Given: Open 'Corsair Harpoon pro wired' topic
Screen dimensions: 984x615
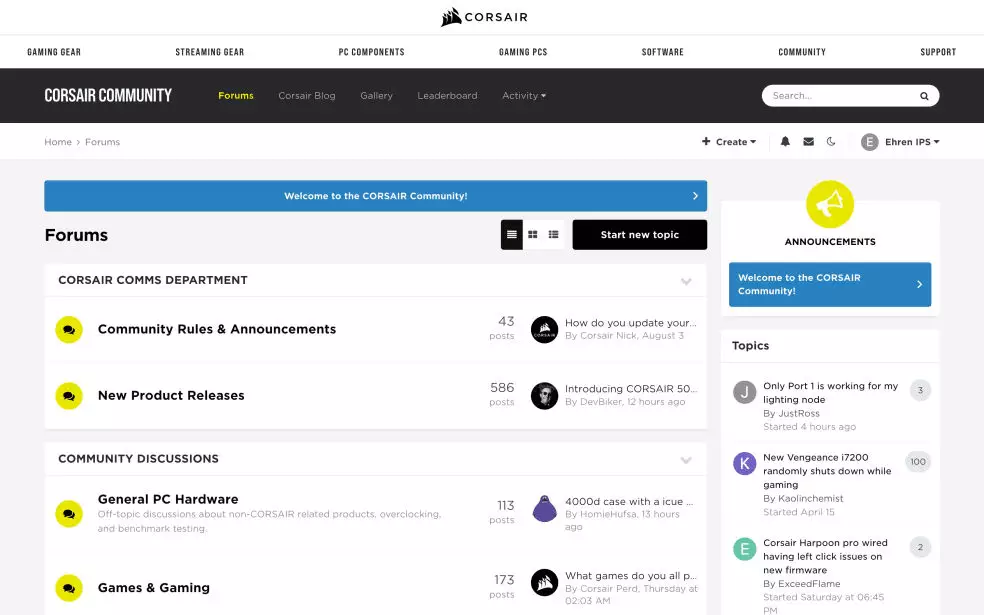Looking at the screenshot, I should 825,557.
